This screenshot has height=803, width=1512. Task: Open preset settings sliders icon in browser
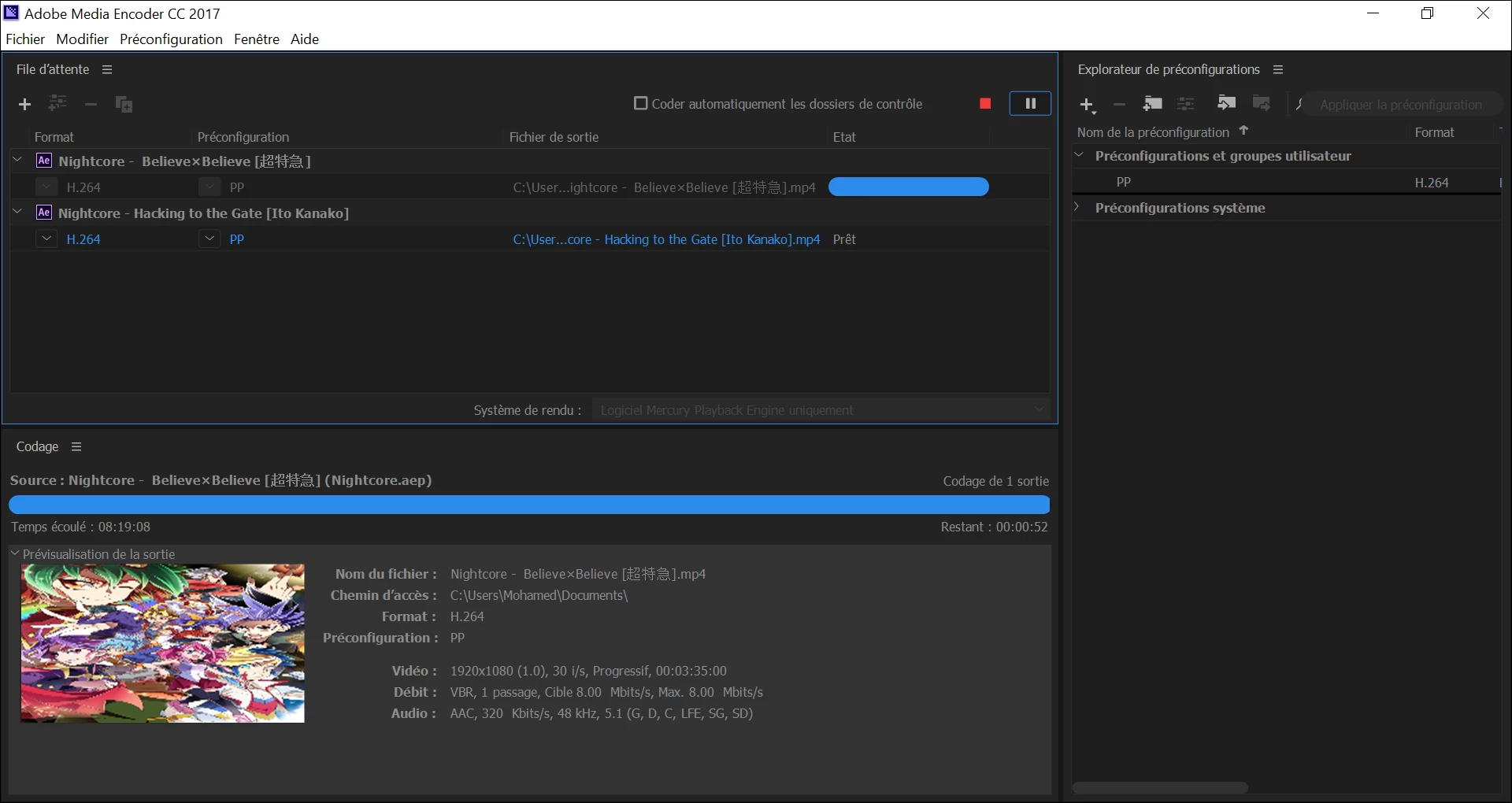click(1186, 104)
